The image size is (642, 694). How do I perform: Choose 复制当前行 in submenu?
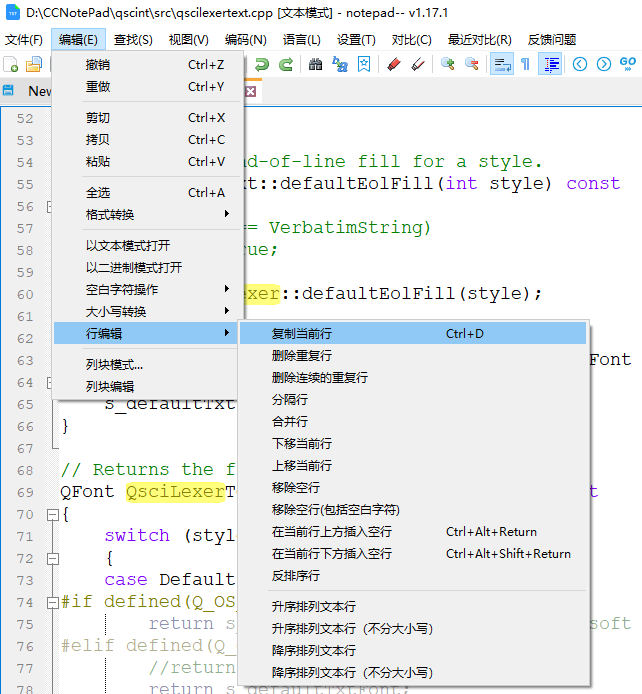point(413,334)
